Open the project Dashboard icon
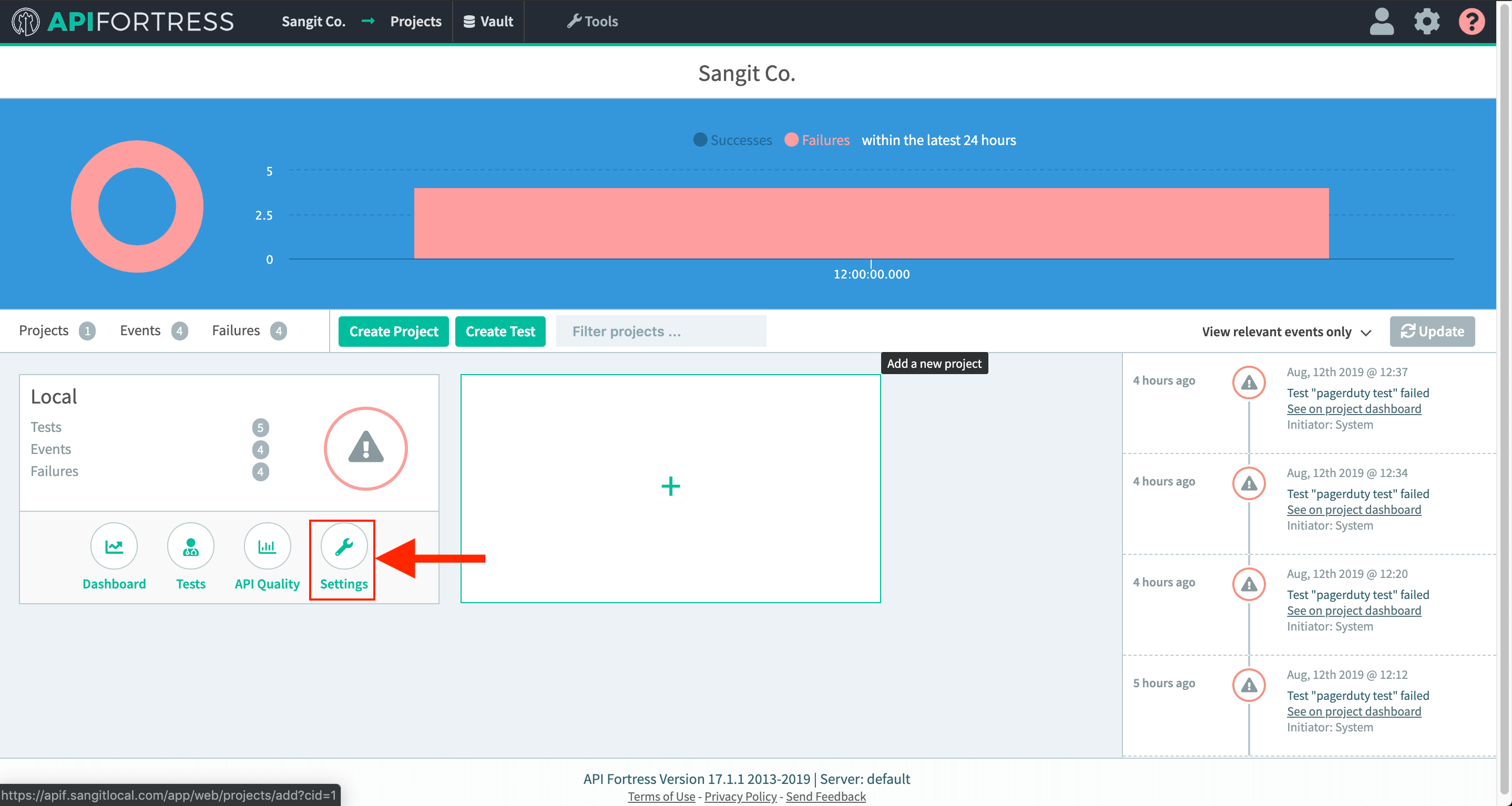The image size is (1512, 806). coord(114,546)
